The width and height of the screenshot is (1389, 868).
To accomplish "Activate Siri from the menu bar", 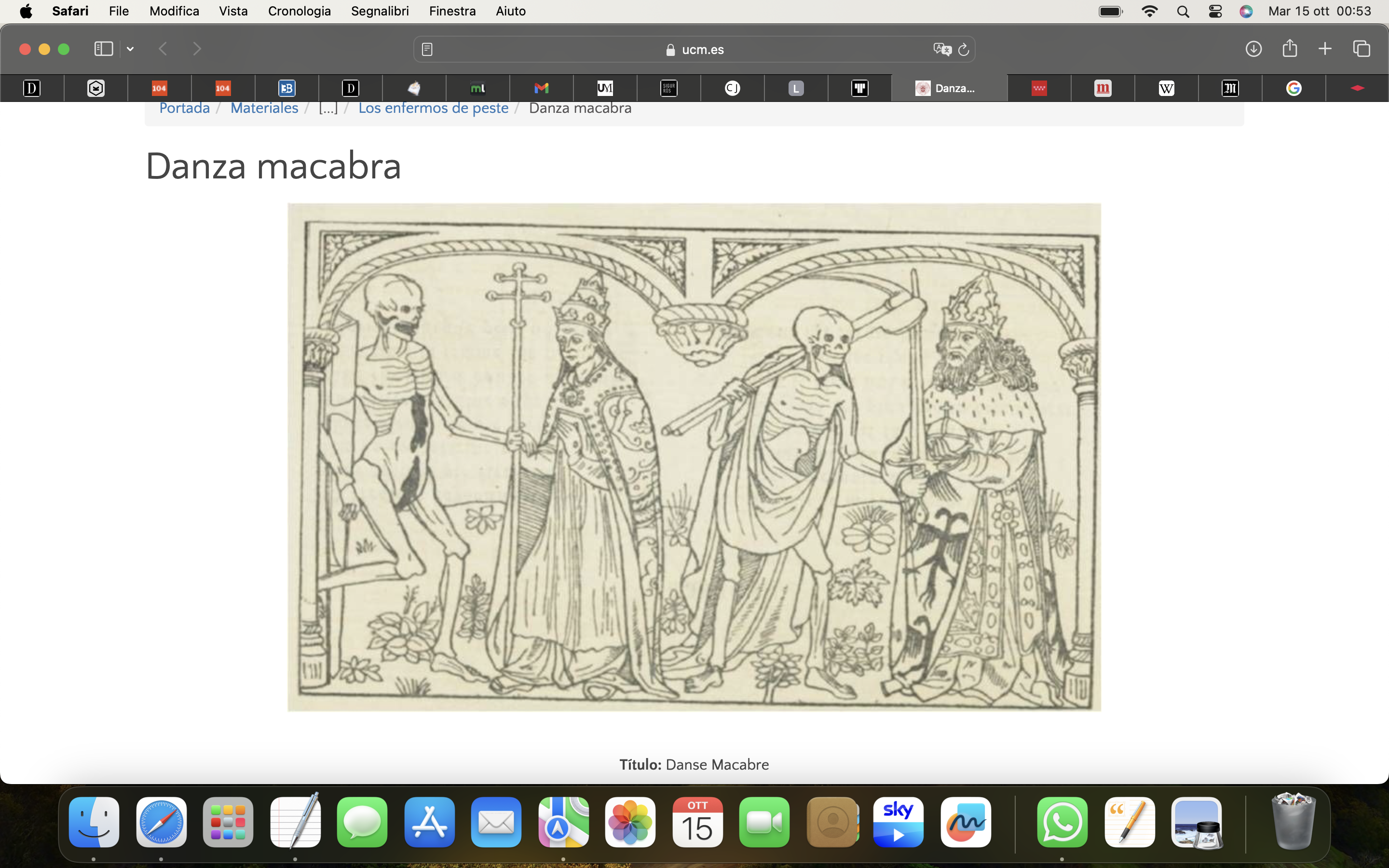I will [x=1245, y=12].
